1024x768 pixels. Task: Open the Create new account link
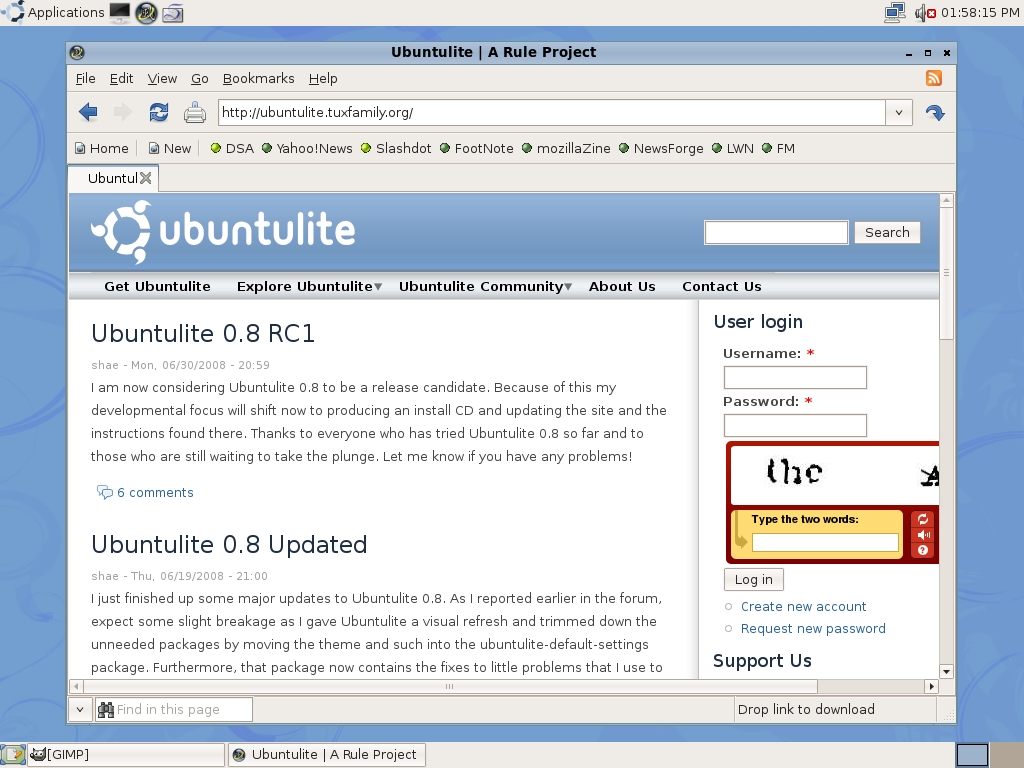pyautogui.click(x=803, y=607)
